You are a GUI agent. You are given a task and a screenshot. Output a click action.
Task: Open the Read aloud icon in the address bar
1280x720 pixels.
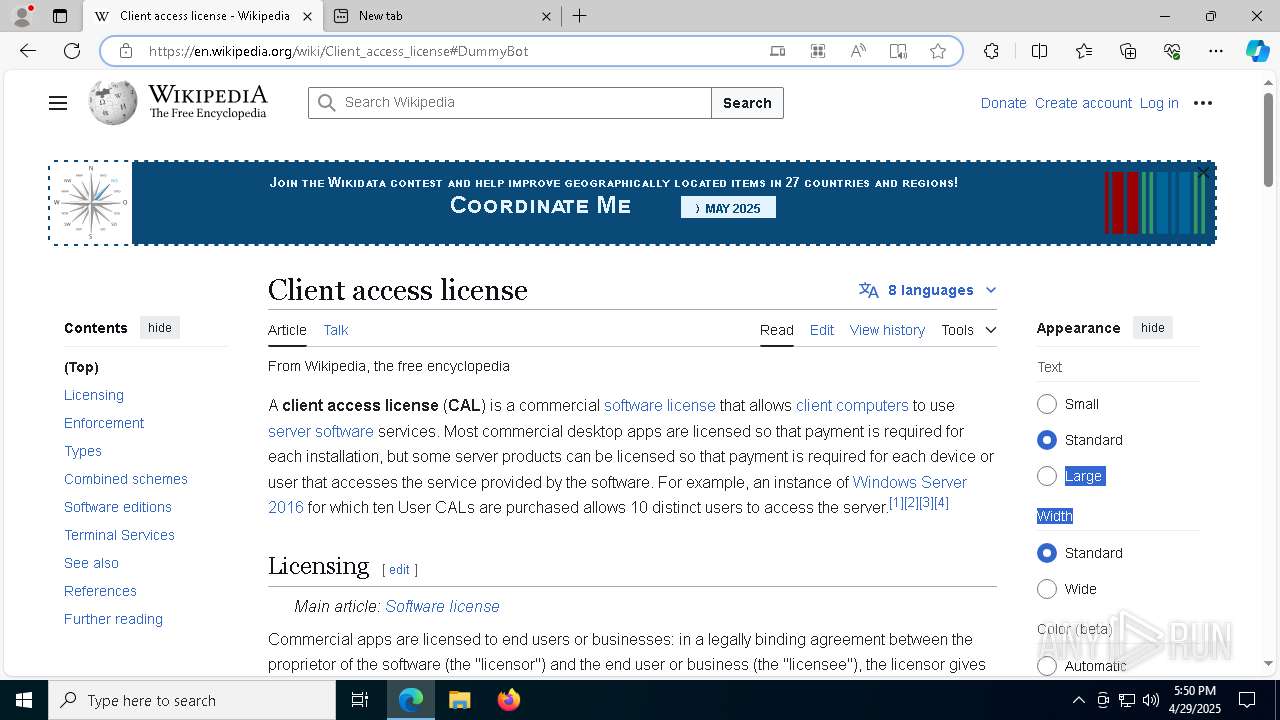pos(858,51)
